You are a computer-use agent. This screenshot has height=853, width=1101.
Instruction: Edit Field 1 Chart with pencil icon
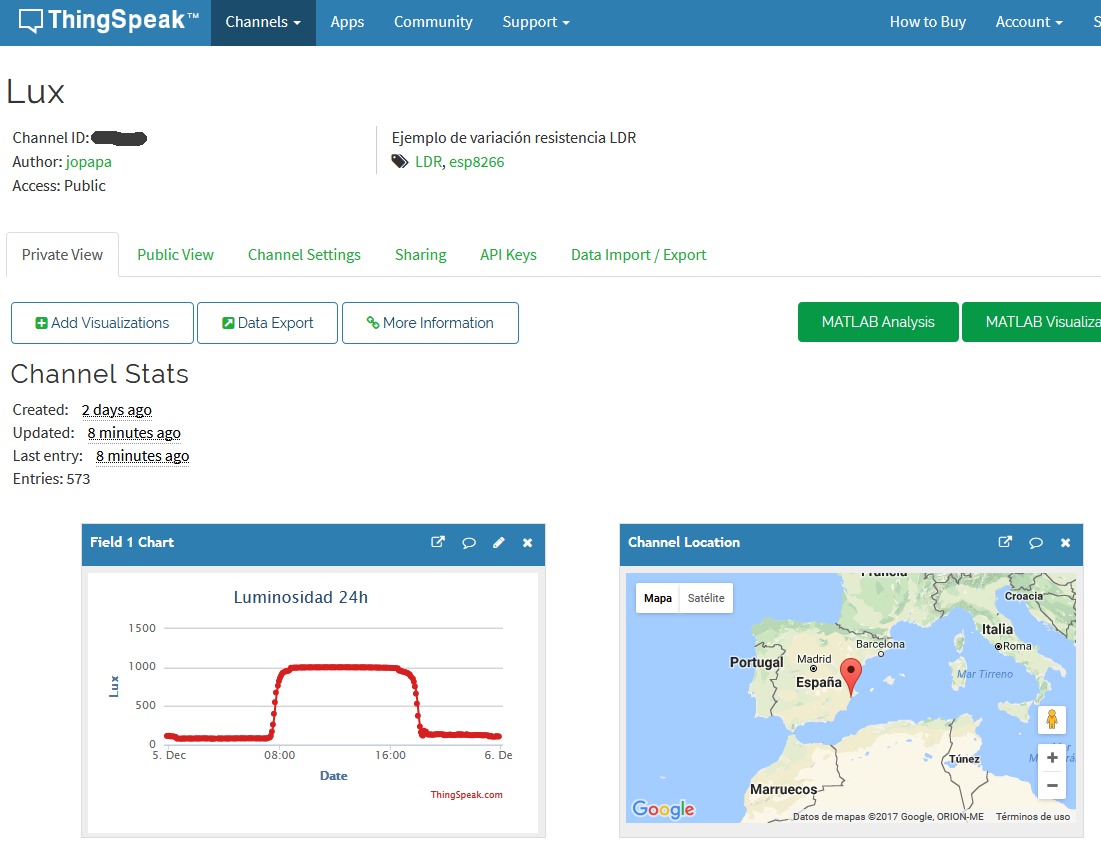498,543
